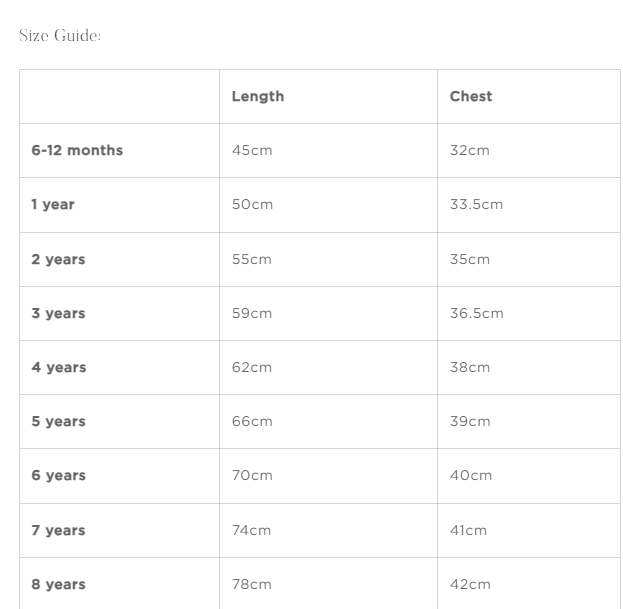Click the 39cm chest value
The width and height of the screenshot is (623, 609).
coord(470,421)
